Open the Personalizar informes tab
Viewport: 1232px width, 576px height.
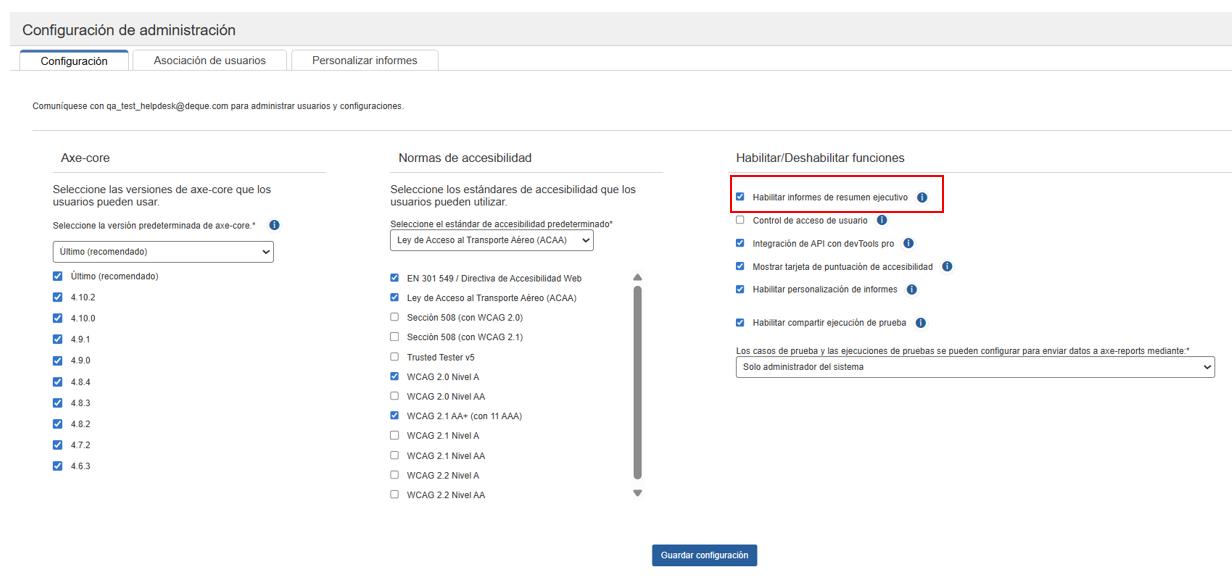(364, 60)
